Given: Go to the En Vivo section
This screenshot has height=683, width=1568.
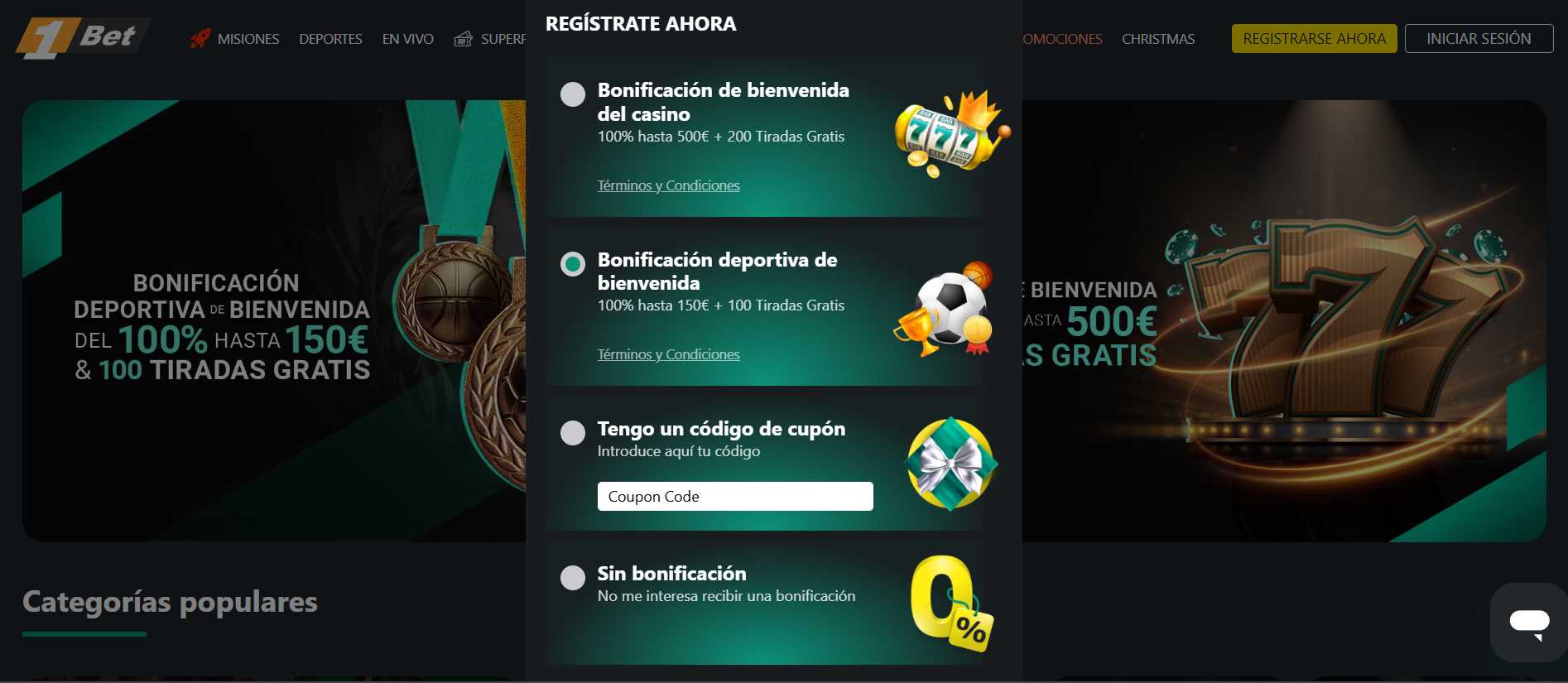Looking at the screenshot, I should [408, 39].
